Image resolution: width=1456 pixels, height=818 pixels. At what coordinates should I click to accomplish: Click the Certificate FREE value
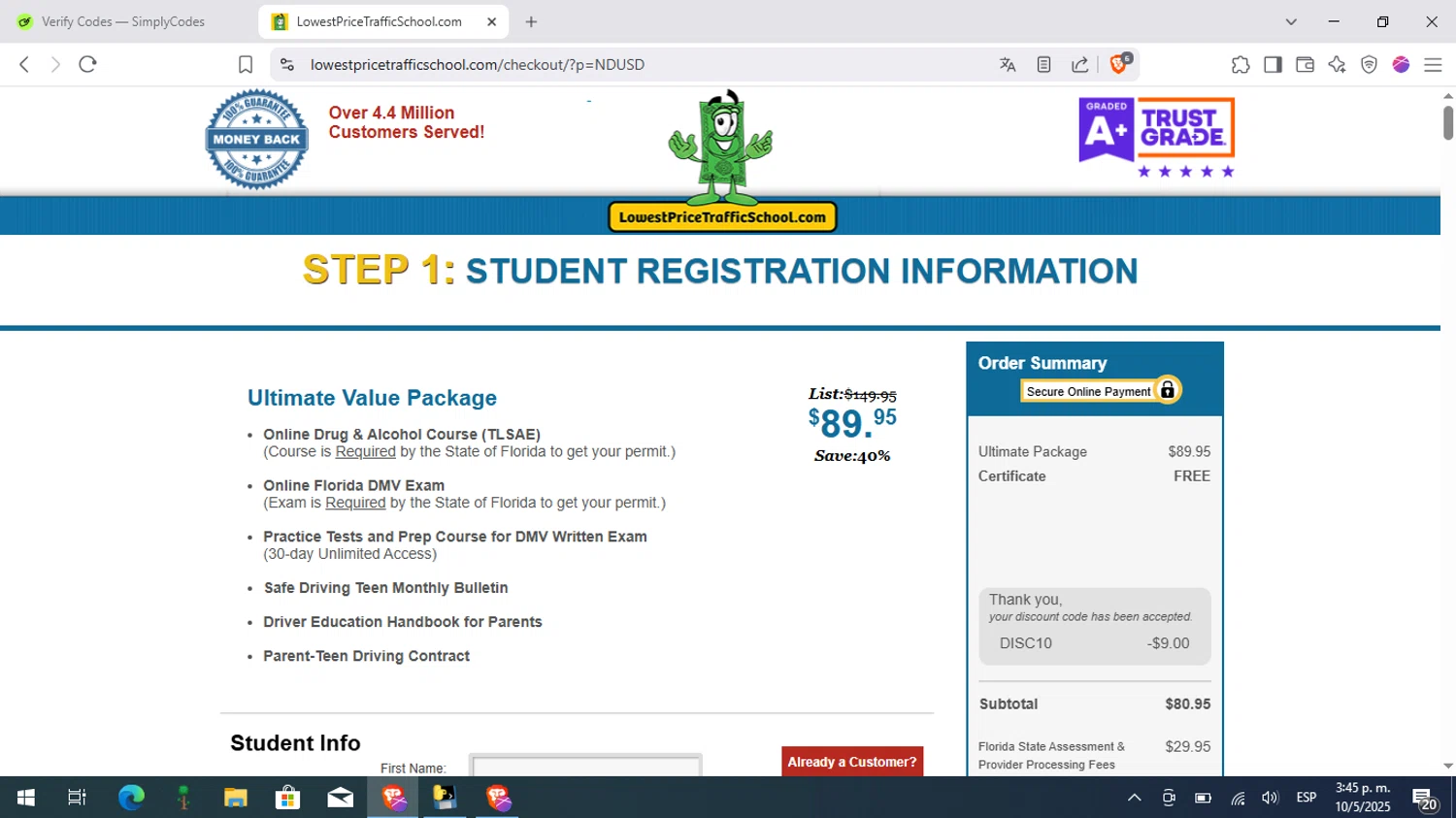(x=1192, y=476)
